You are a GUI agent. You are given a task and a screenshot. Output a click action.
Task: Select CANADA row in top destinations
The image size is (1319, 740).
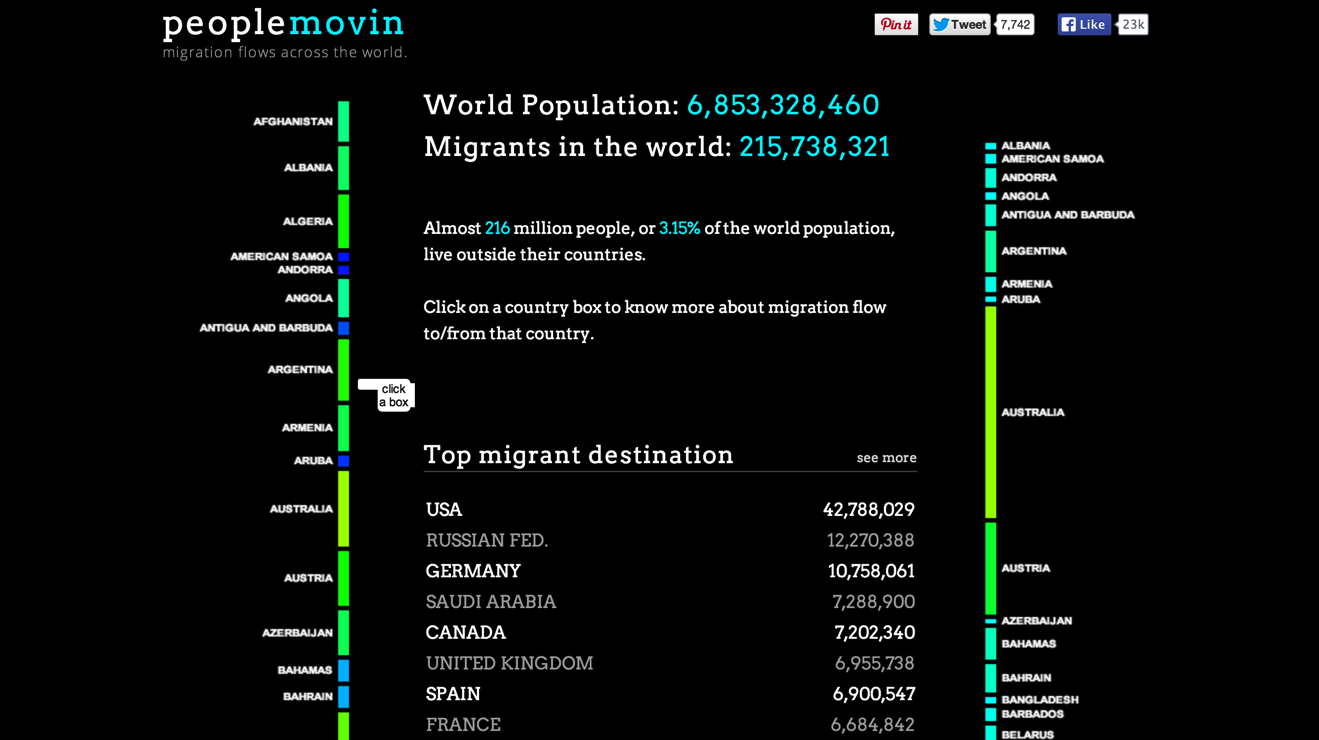click(670, 633)
